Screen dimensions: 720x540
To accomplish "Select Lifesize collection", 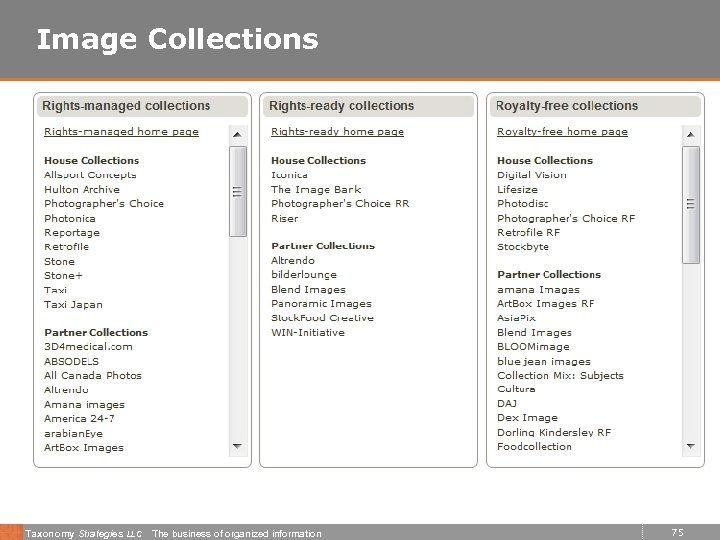I will pos(518,190).
